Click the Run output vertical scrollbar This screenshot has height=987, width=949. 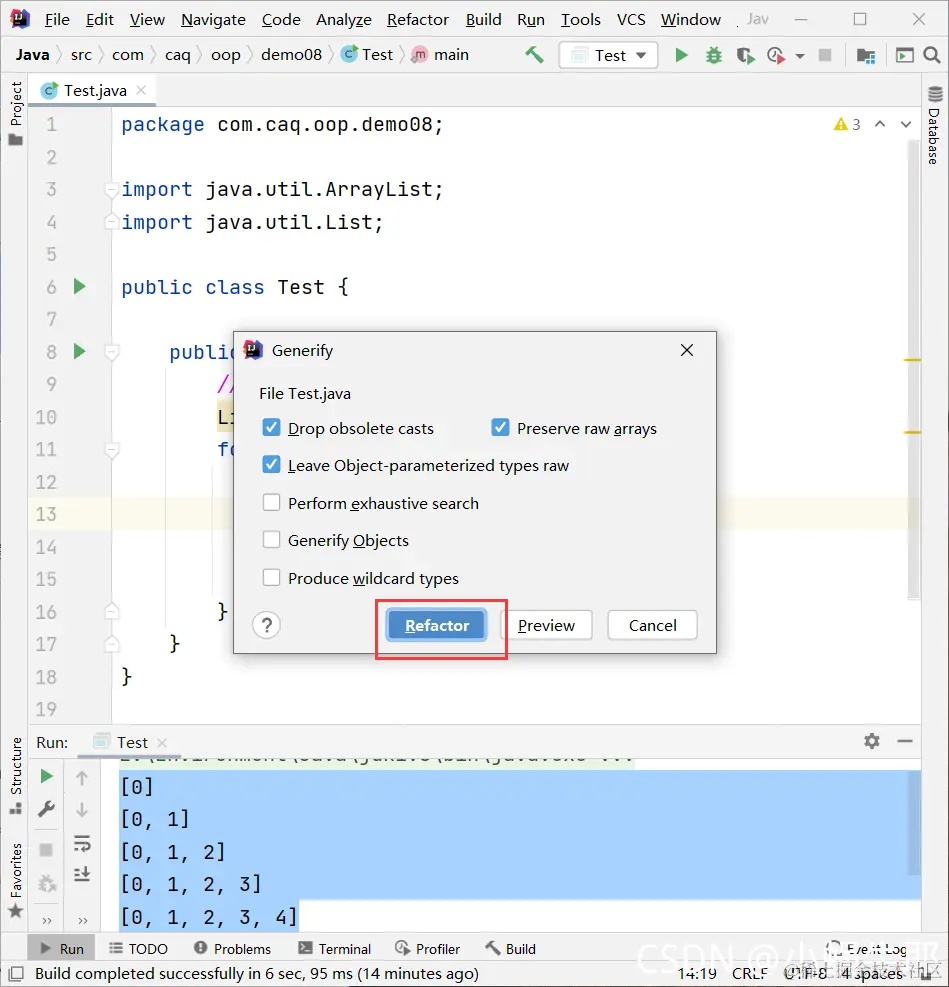click(x=915, y=823)
